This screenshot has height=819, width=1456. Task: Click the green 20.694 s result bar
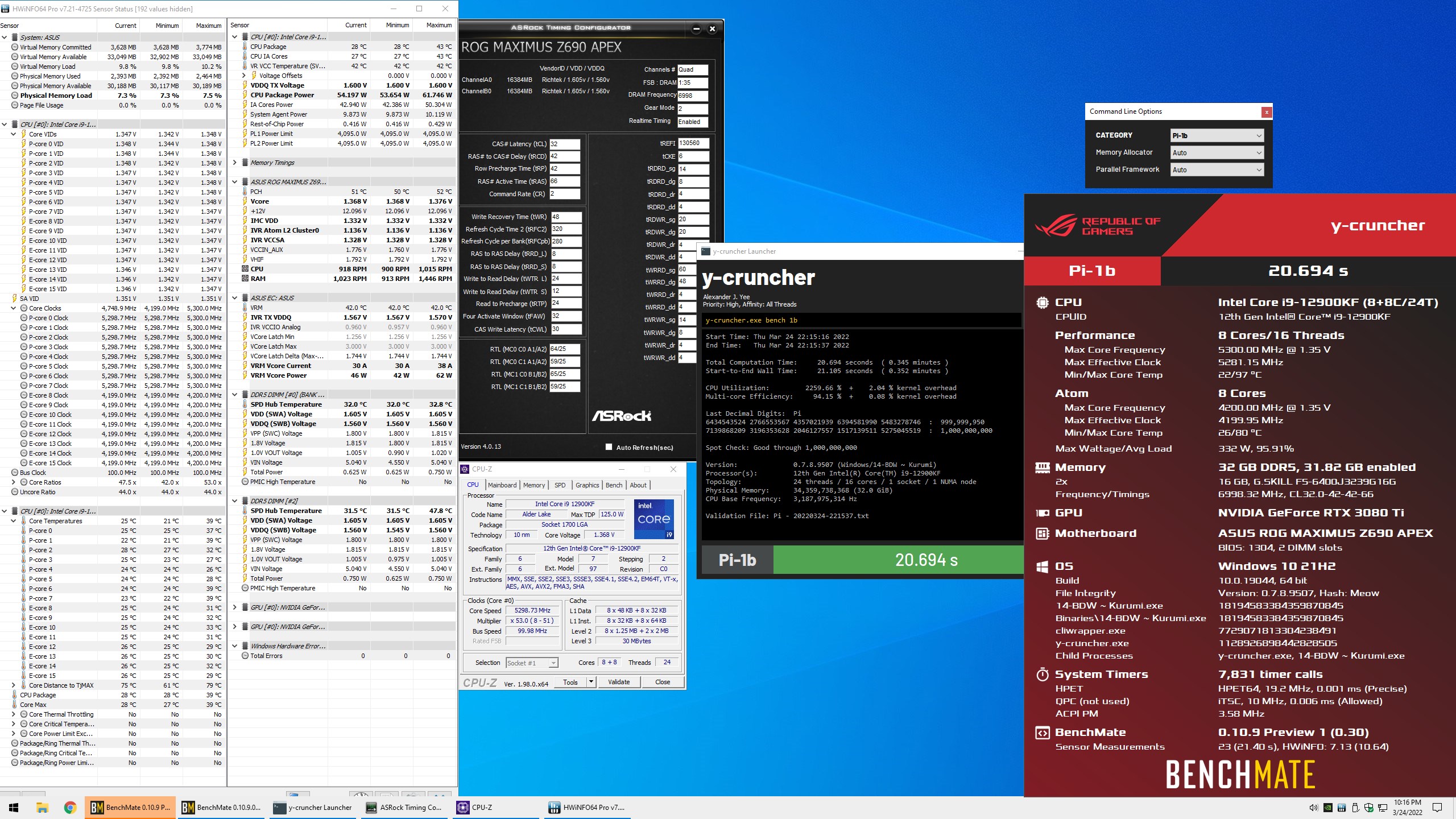[899, 560]
